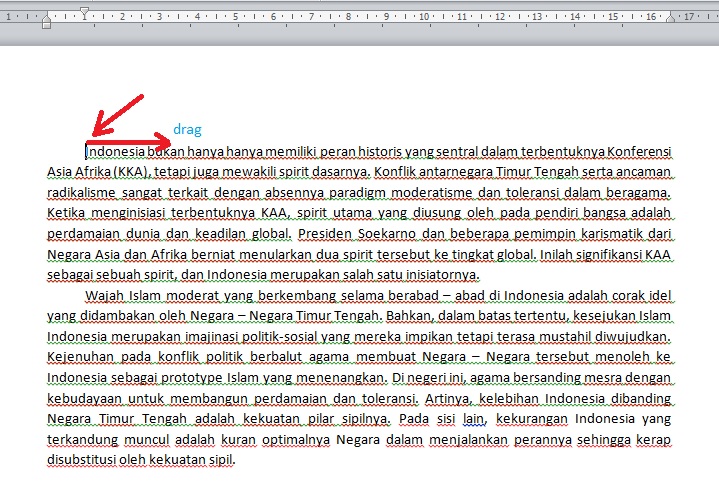Click the word "Kejenuhan"
This screenshot has width=719, height=481.
pos(80,357)
